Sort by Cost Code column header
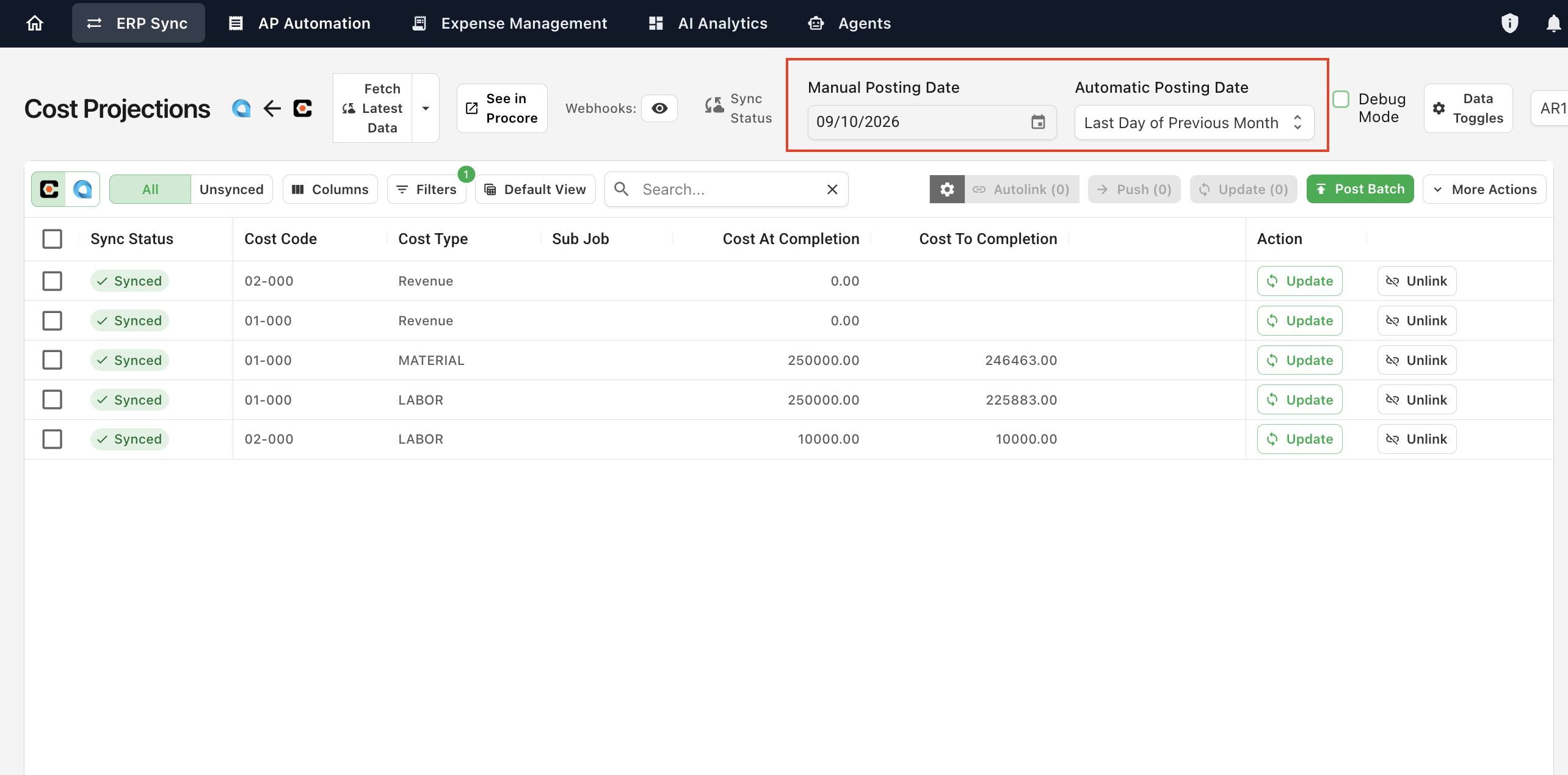1568x775 pixels. [x=280, y=239]
